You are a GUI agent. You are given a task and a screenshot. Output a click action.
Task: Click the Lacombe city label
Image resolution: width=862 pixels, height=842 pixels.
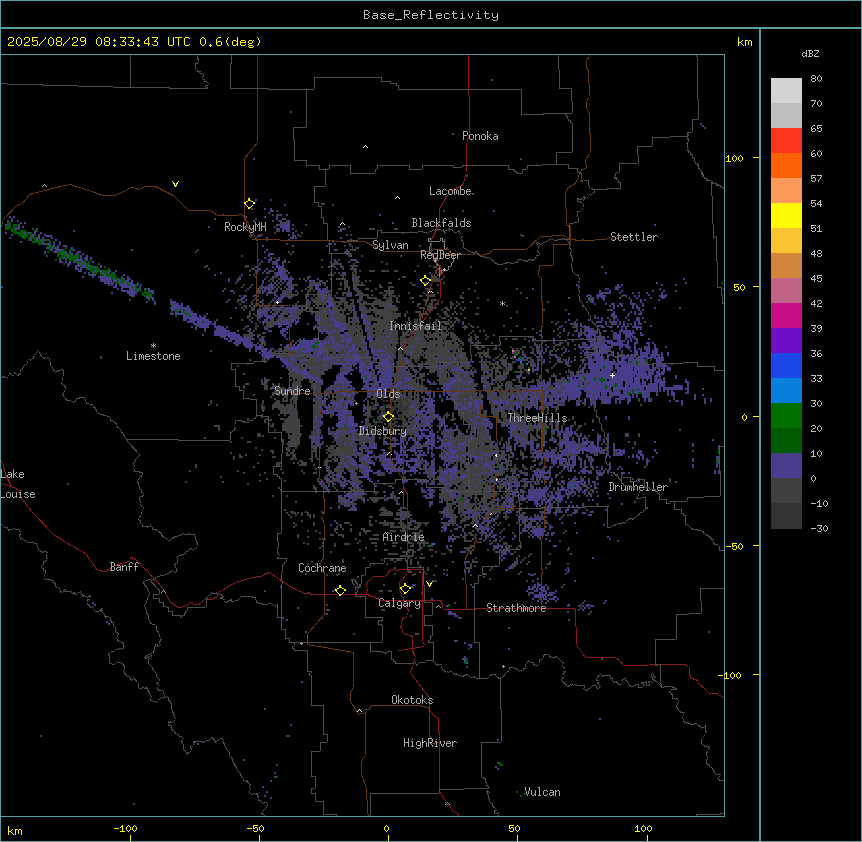point(450,191)
